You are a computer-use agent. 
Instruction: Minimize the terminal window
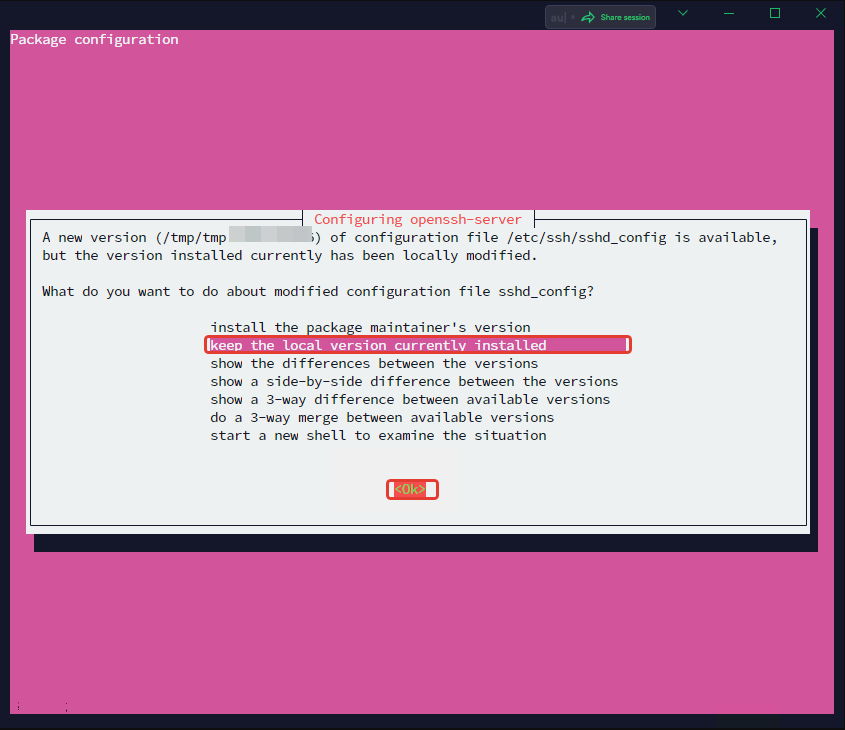pyautogui.click(x=728, y=13)
